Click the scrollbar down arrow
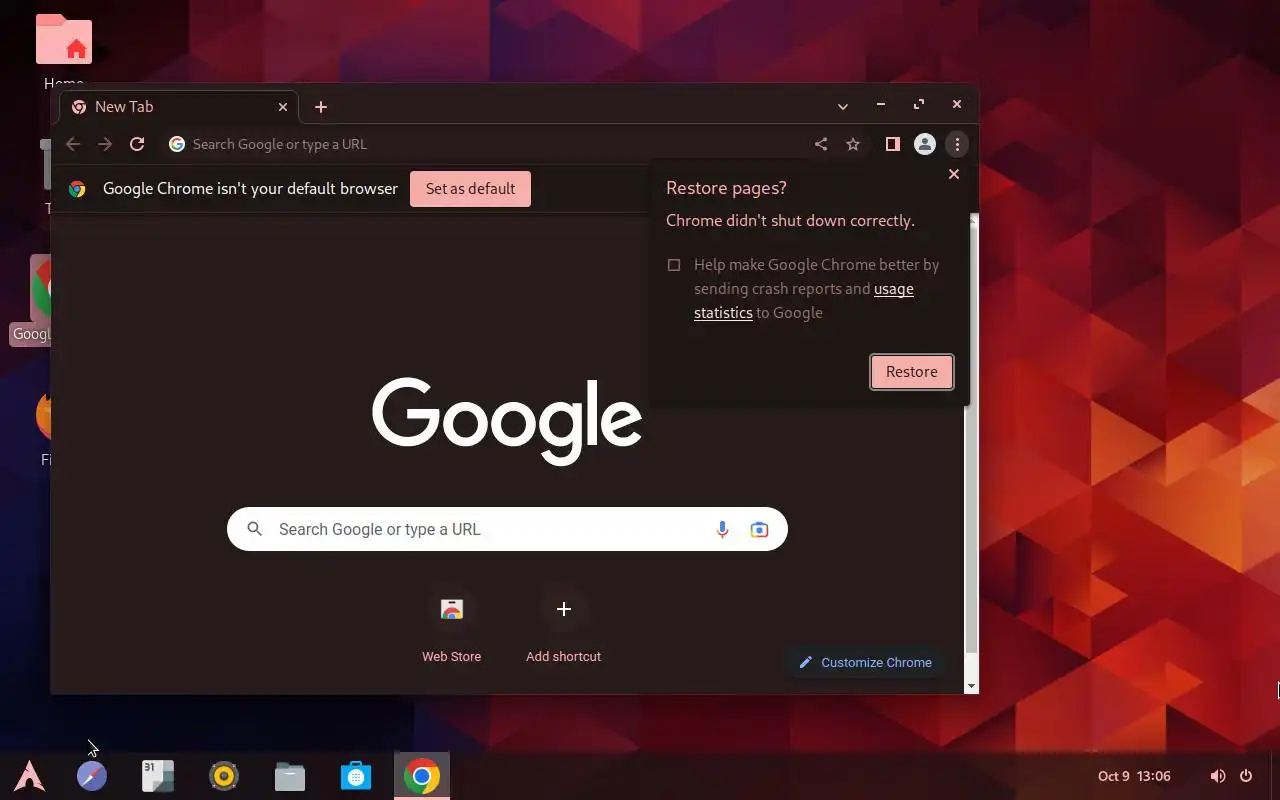The height and width of the screenshot is (800, 1280). click(971, 686)
